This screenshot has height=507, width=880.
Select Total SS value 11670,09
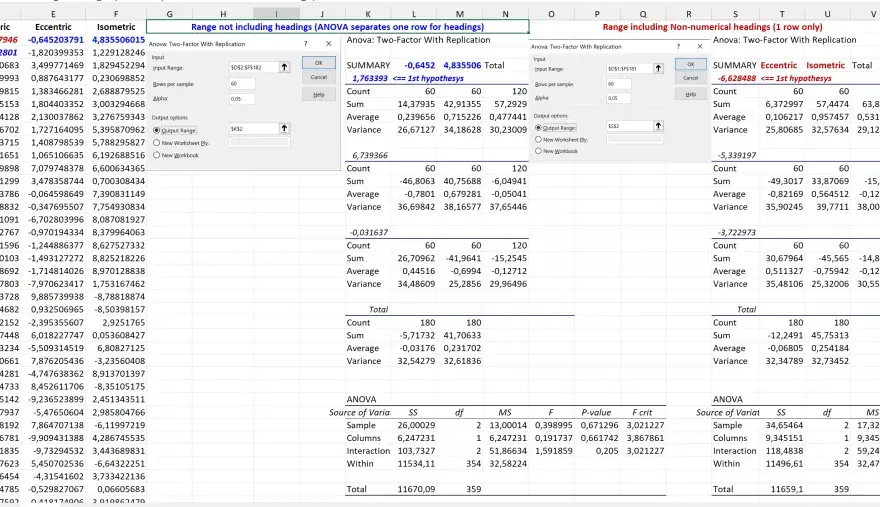(414, 489)
